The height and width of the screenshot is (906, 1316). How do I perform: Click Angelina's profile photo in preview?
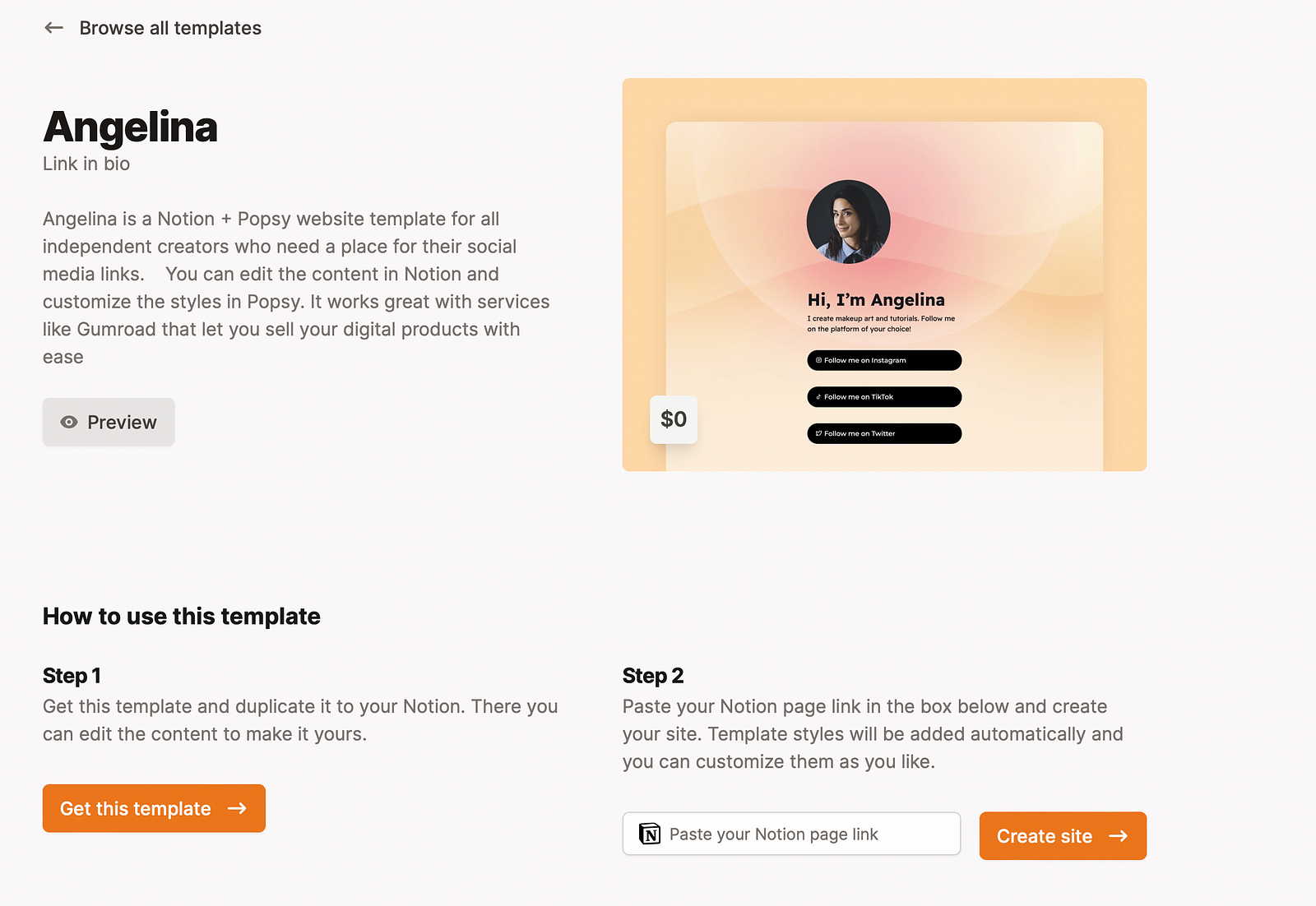click(x=848, y=222)
